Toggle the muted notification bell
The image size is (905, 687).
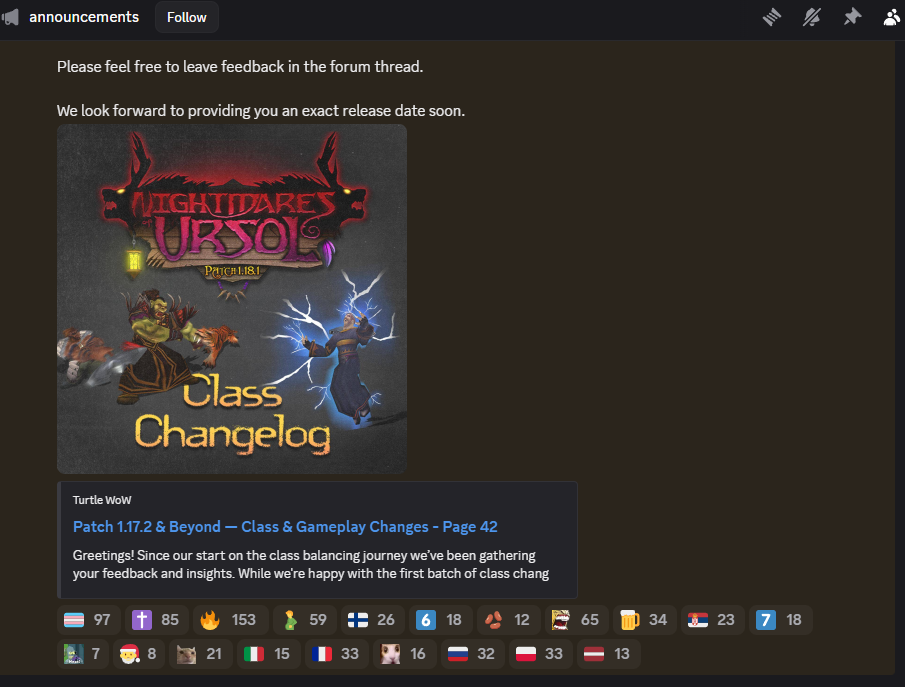(812, 17)
